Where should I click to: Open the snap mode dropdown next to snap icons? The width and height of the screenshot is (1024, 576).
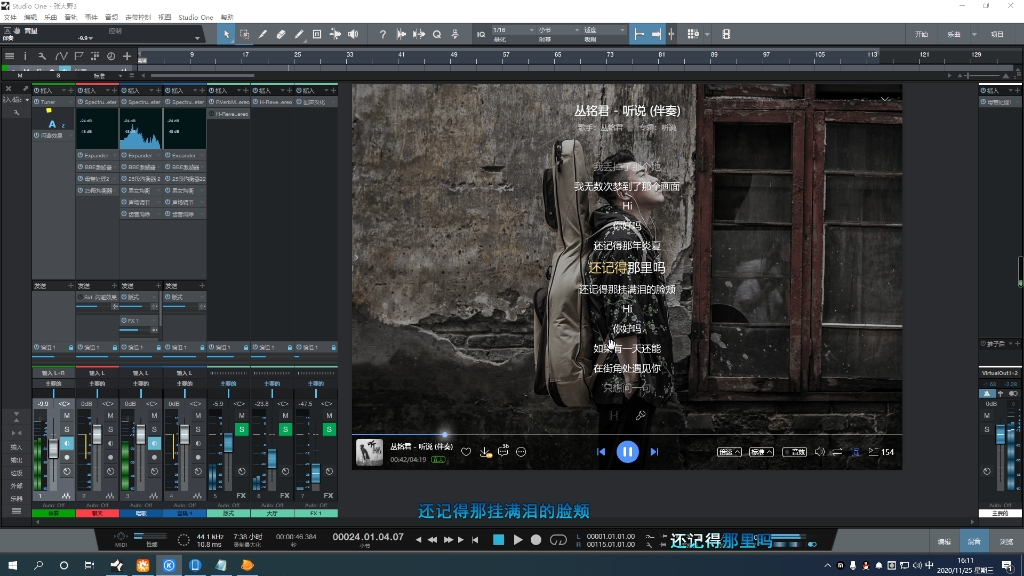pyautogui.click(x=706, y=33)
